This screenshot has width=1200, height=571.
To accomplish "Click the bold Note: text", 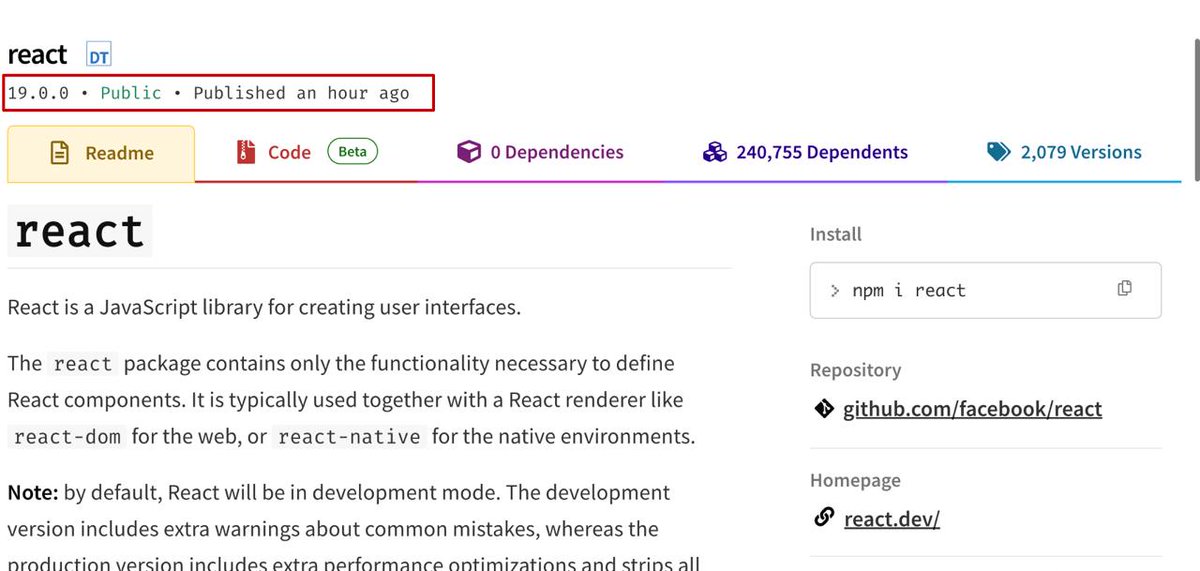I will [34, 493].
